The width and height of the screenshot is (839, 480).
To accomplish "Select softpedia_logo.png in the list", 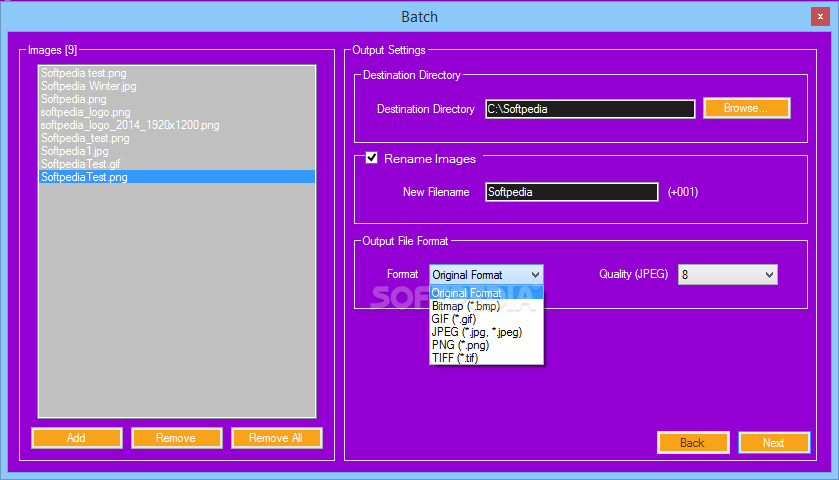I will [x=177, y=112].
